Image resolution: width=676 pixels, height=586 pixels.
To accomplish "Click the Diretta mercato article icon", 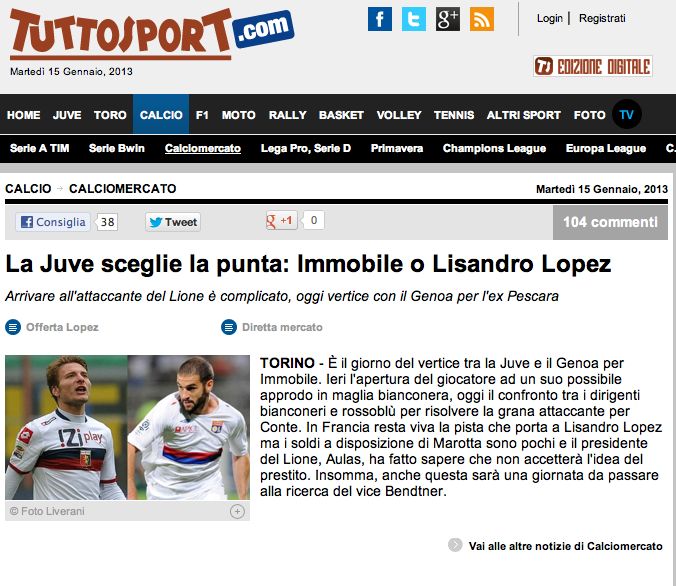I will [229, 327].
